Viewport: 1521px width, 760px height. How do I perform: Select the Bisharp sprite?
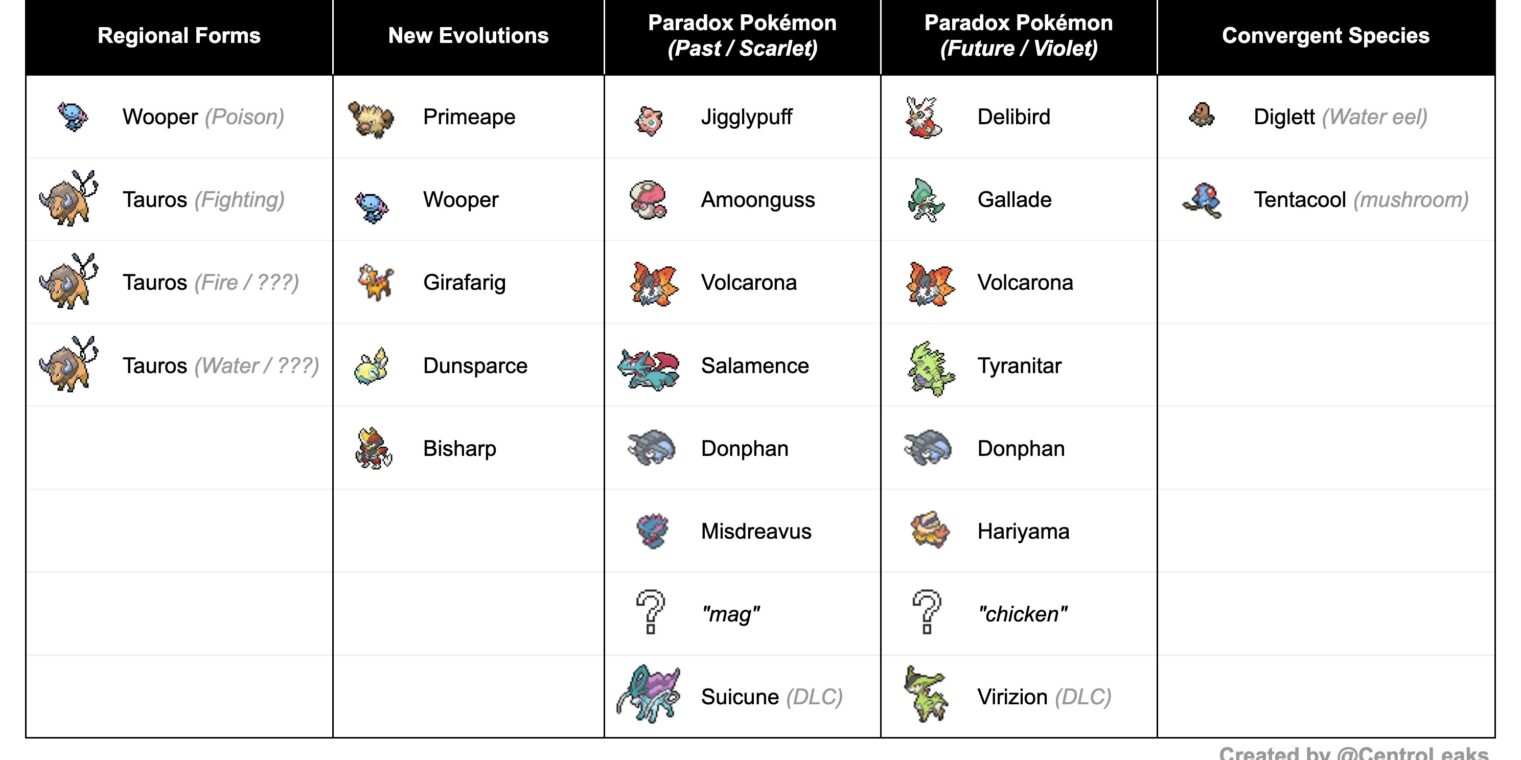tap(373, 449)
